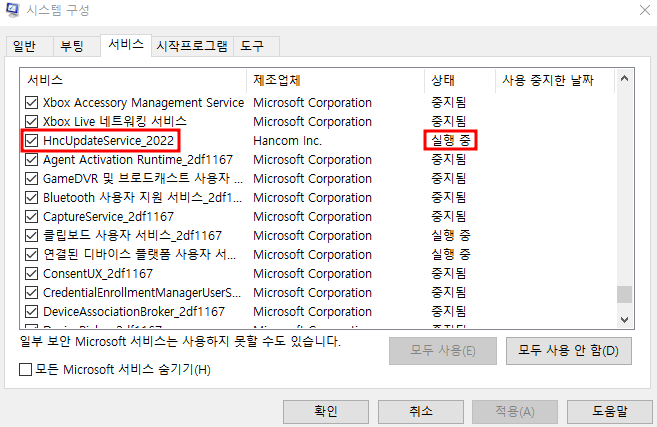The height and width of the screenshot is (427, 657).
Task: Toggle DeviceAssociationBroker_2df1167 checkbox
Action: click(x=31, y=312)
